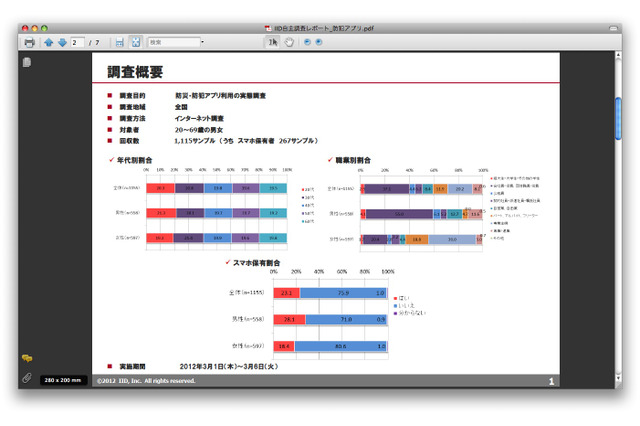640x426 pixels.
Task: Toggle the fit-page view icon
Action: tap(136, 42)
